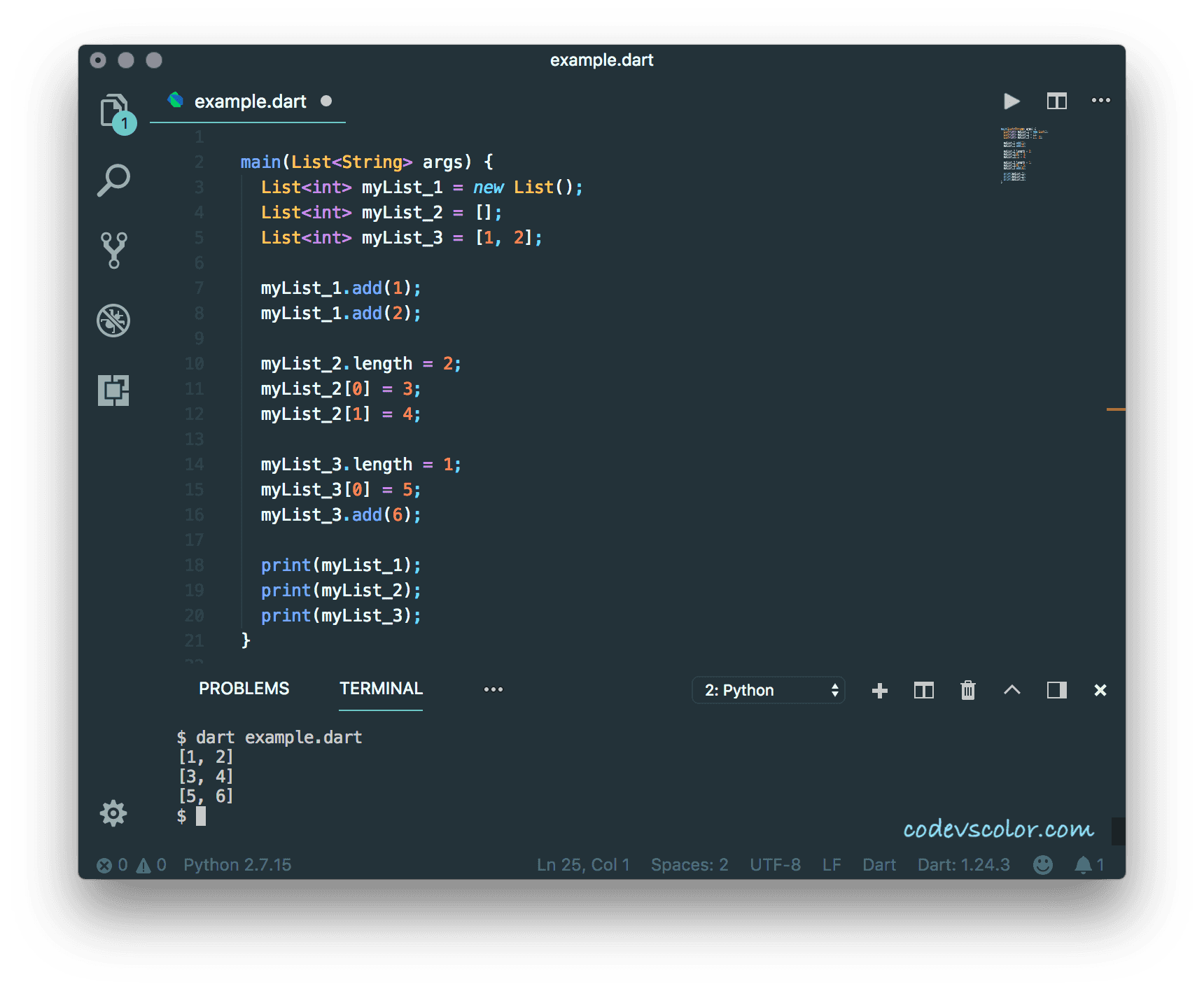
Task: Create a new terminal with plus icon
Action: (x=880, y=691)
